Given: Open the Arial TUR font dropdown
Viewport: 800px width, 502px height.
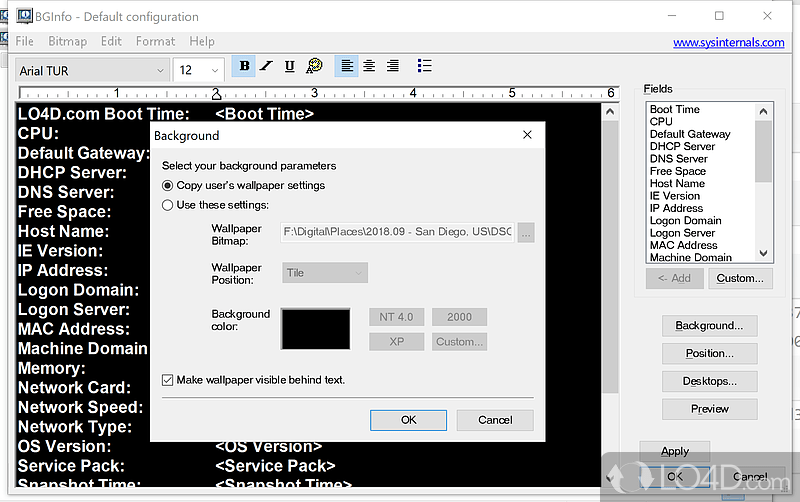Looking at the screenshot, I should point(92,70).
